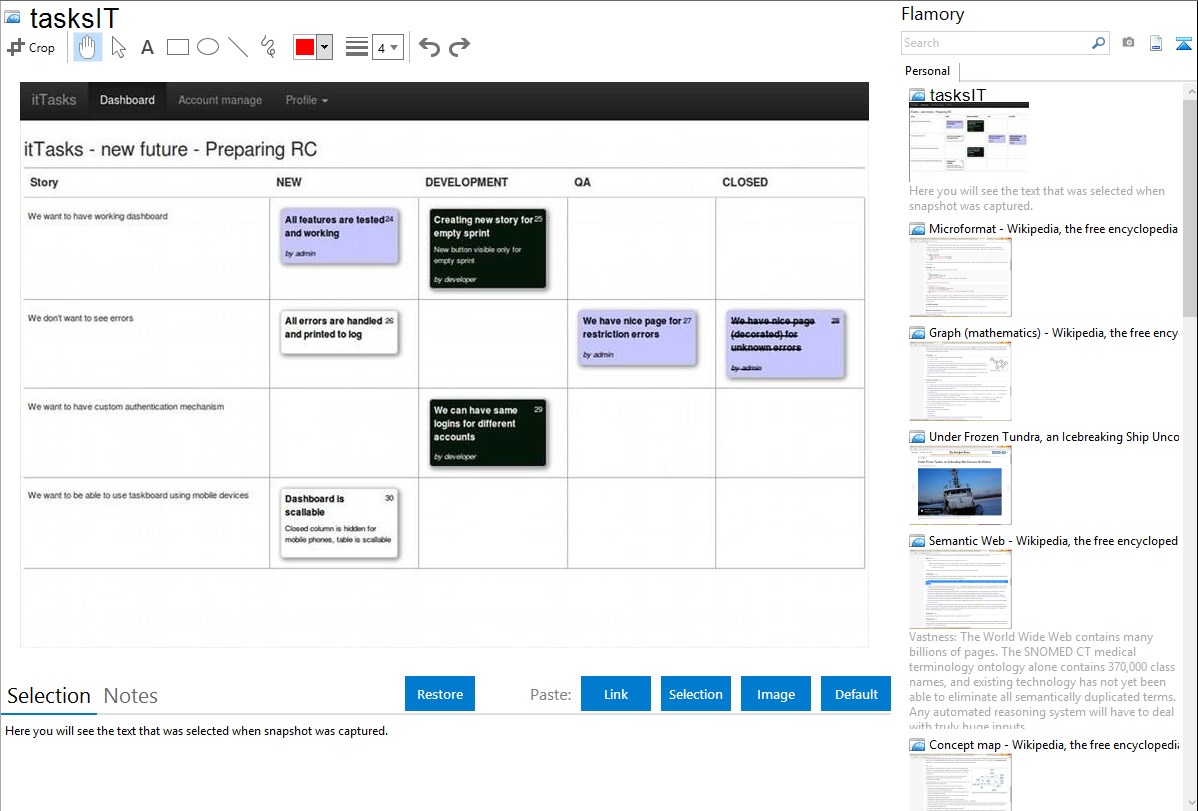
Task: Choose the arrow pointer tool
Action: click(x=118, y=47)
